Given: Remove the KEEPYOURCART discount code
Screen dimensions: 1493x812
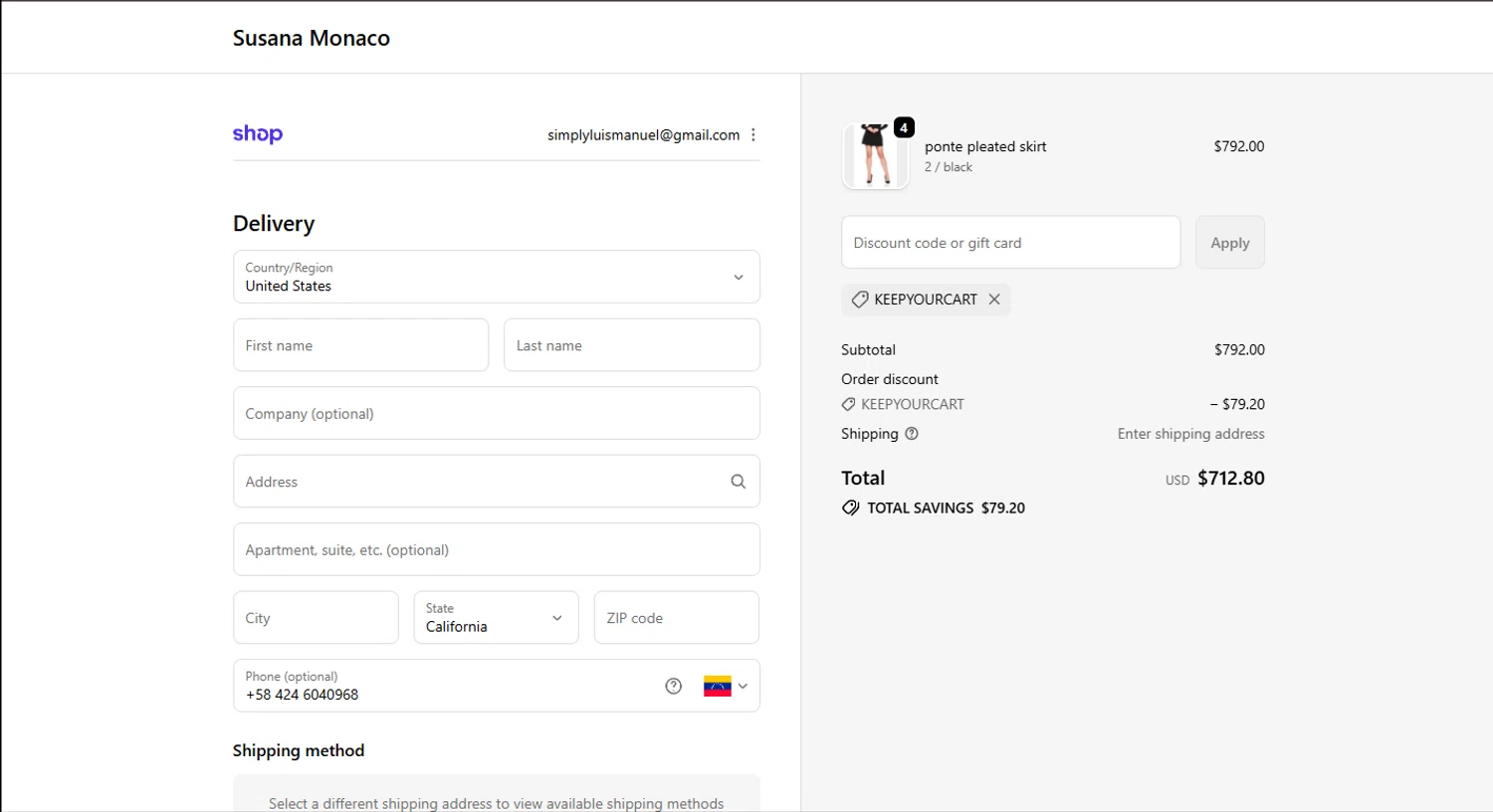Looking at the screenshot, I should 994,300.
